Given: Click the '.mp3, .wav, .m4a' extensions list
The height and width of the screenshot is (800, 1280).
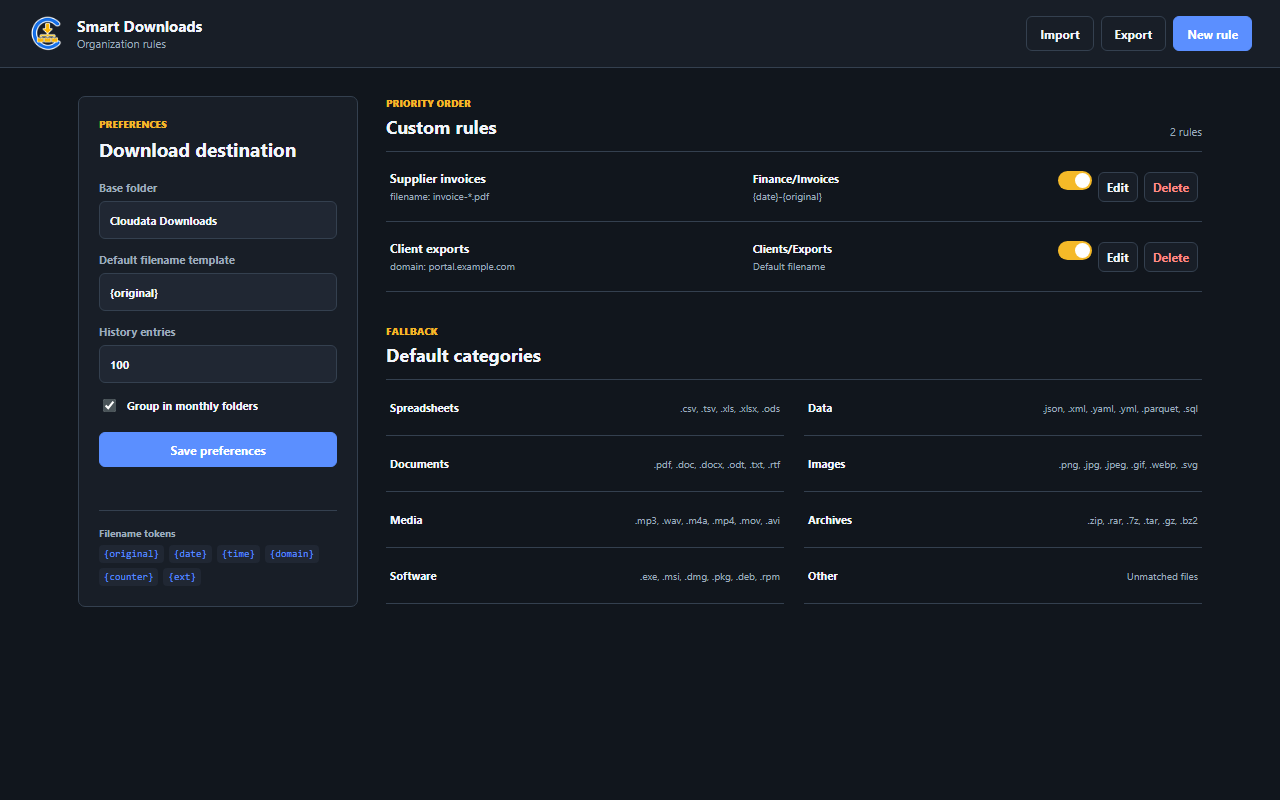Looking at the screenshot, I should click(707, 521).
